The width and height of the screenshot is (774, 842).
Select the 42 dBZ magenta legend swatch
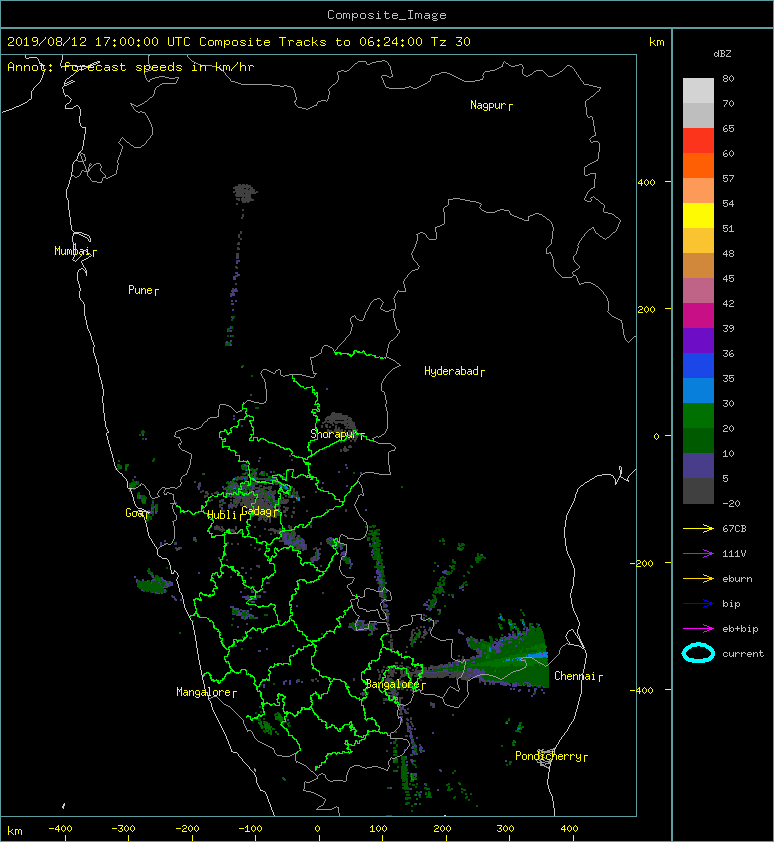coord(698,315)
